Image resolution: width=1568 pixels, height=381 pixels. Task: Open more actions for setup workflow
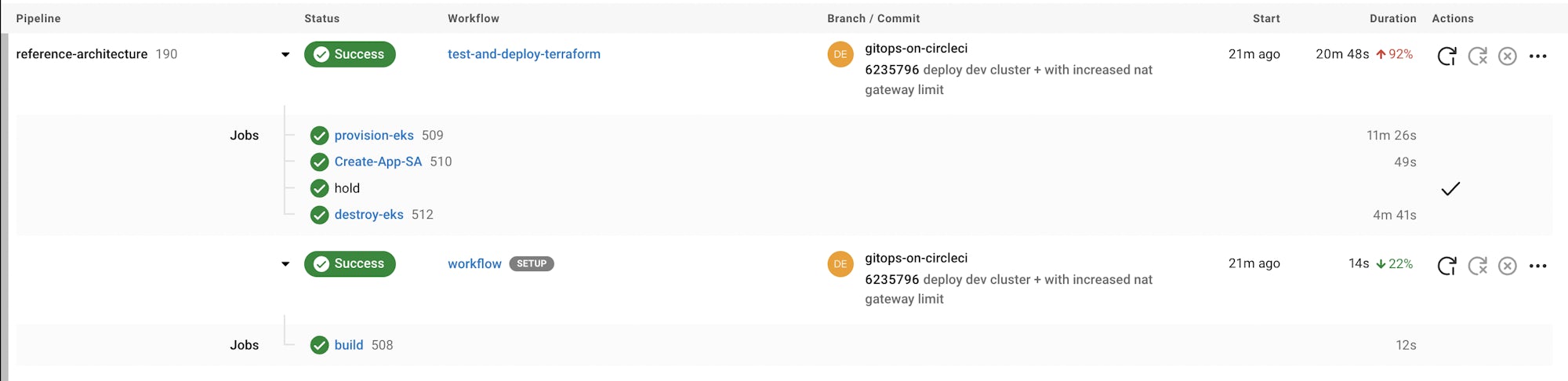pyautogui.click(x=1537, y=266)
